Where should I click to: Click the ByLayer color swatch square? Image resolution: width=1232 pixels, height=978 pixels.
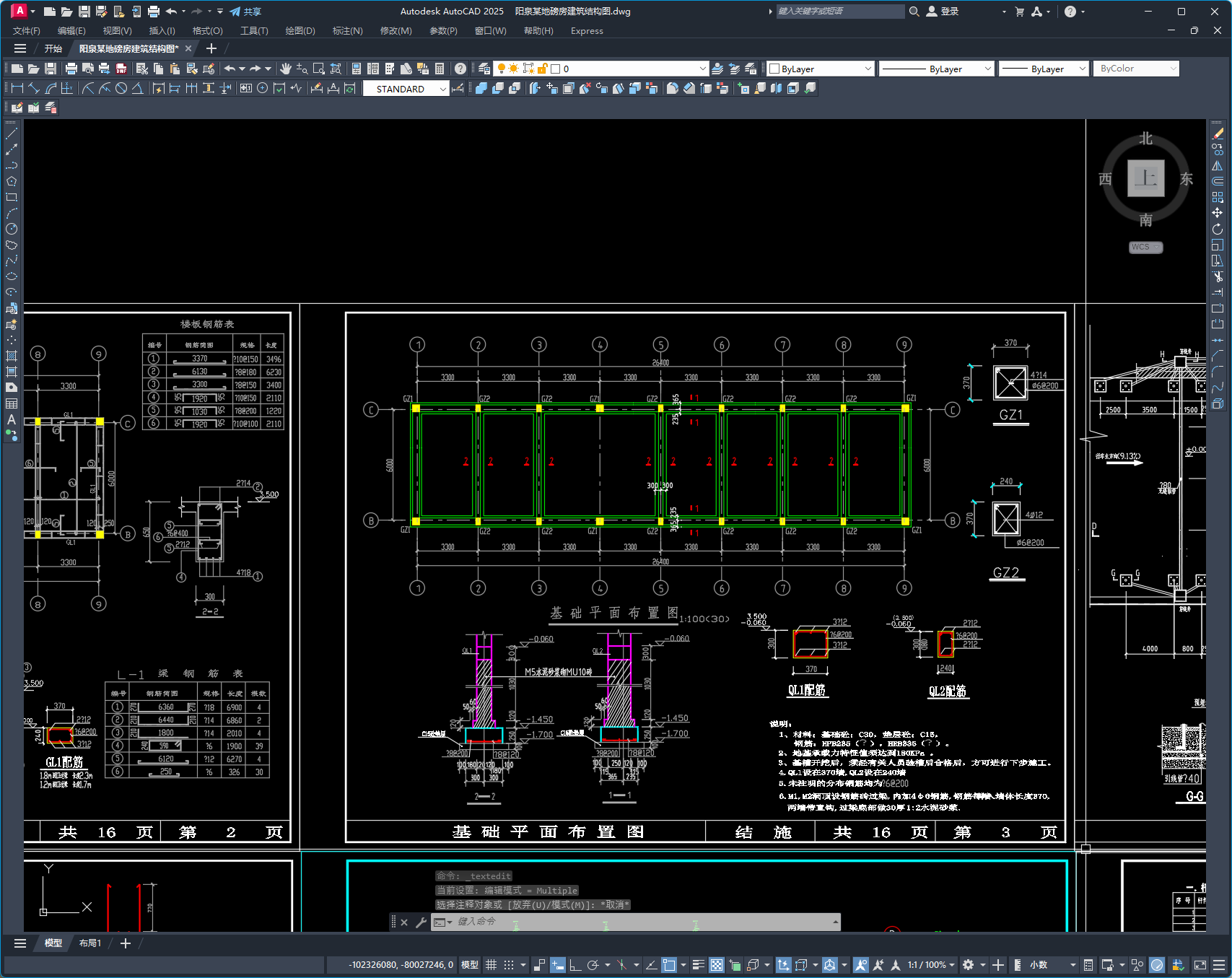(774, 69)
